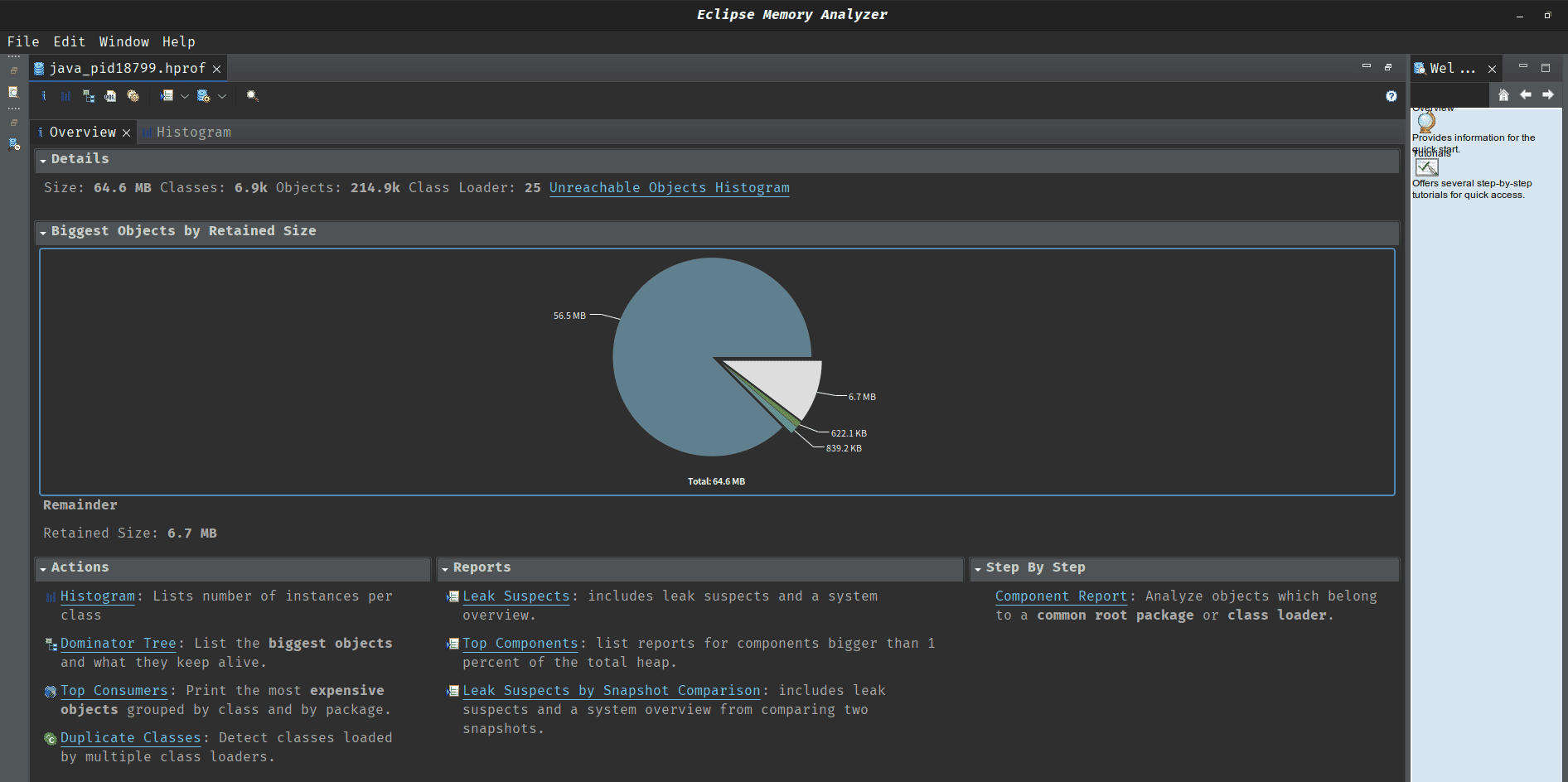The image size is (1568, 782).
Task: Restore the lower stacked view in left sidebar
Action: (14, 123)
